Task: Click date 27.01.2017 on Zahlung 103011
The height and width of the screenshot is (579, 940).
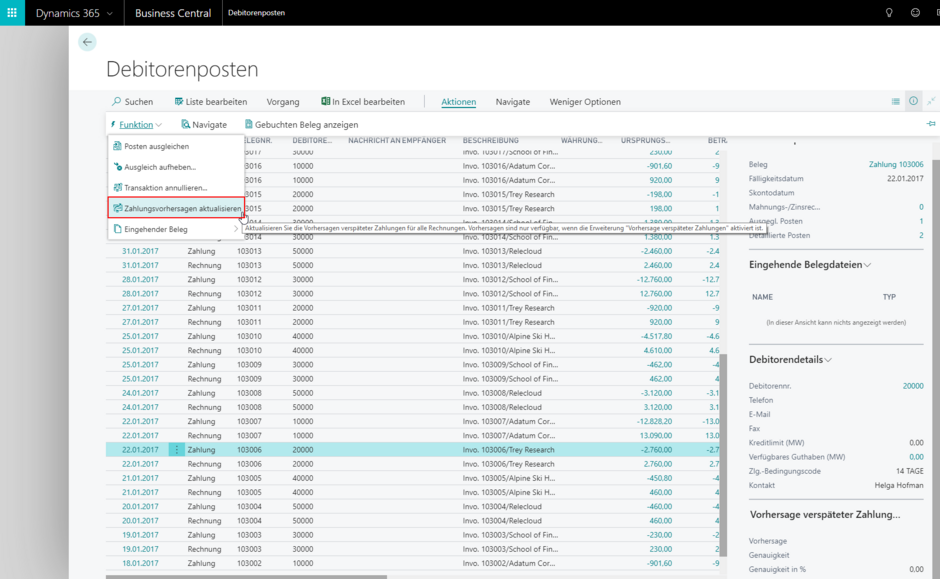Action: [140, 307]
